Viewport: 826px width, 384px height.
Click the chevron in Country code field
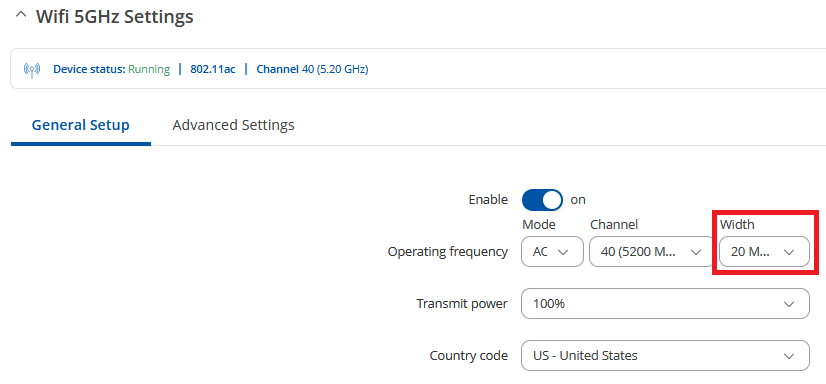789,356
